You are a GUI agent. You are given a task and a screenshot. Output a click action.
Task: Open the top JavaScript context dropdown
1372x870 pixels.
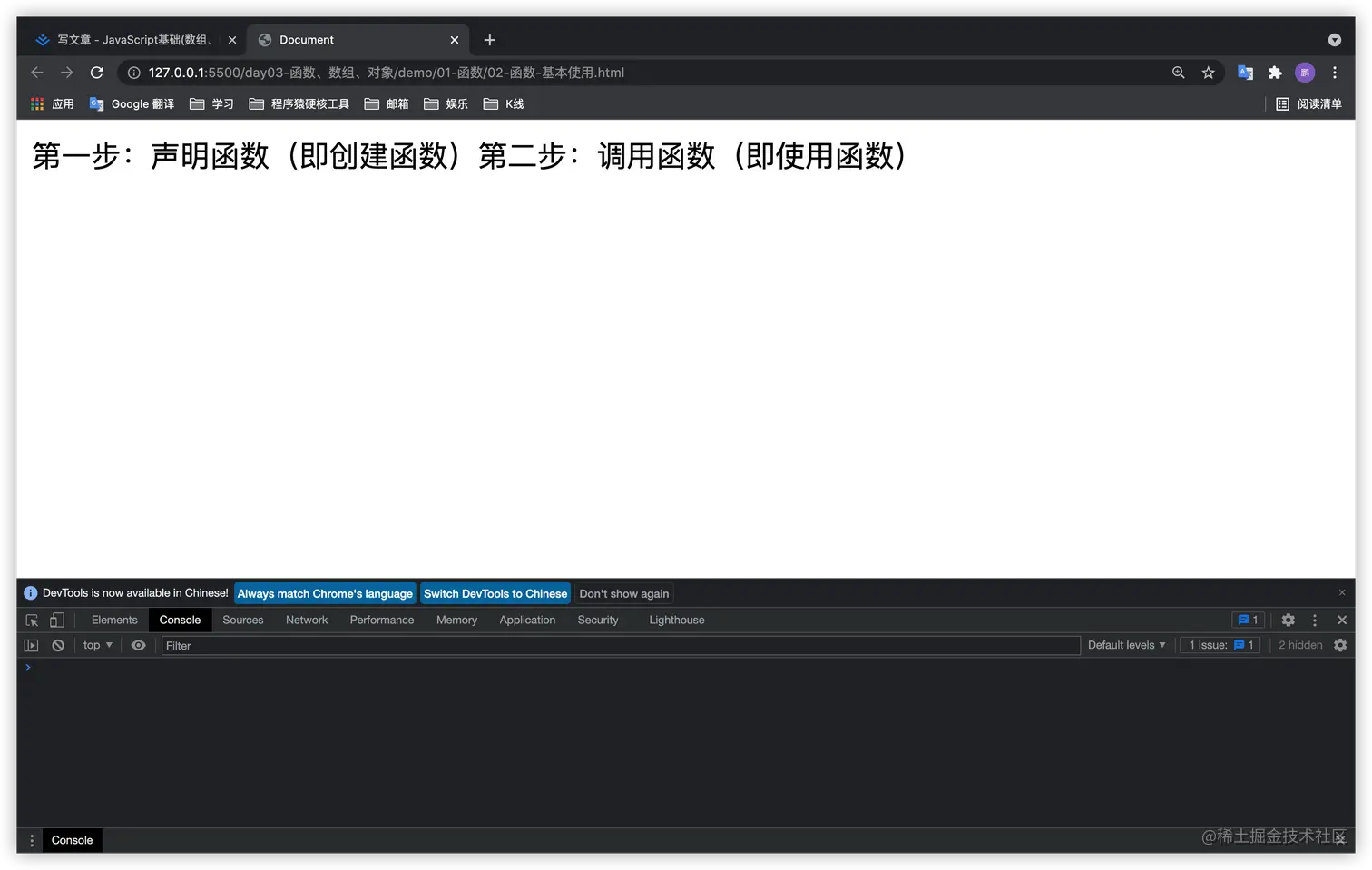pos(97,646)
